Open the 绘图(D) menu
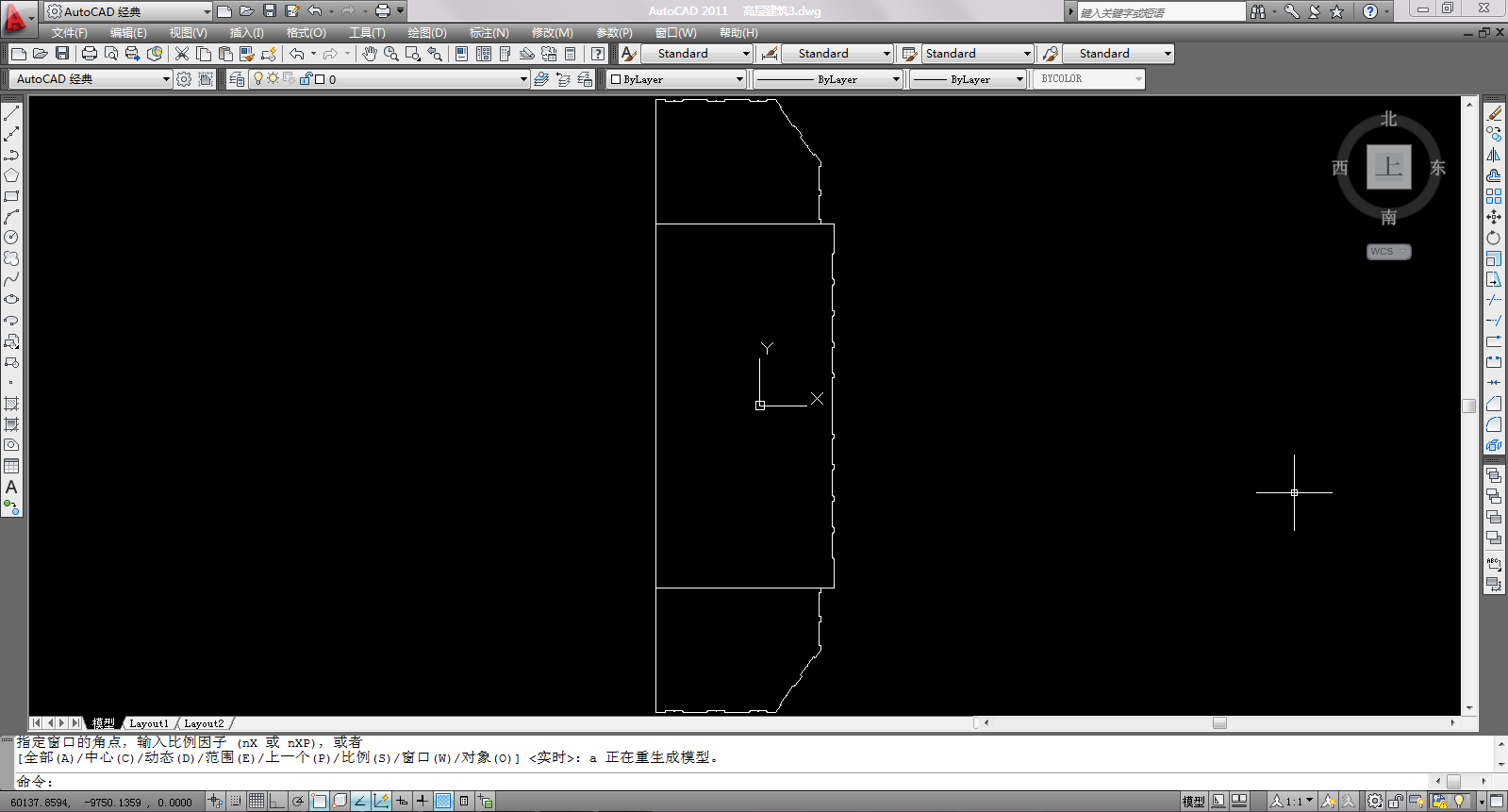Viewport: 1508px width, 812px height. tap(427, 33)
